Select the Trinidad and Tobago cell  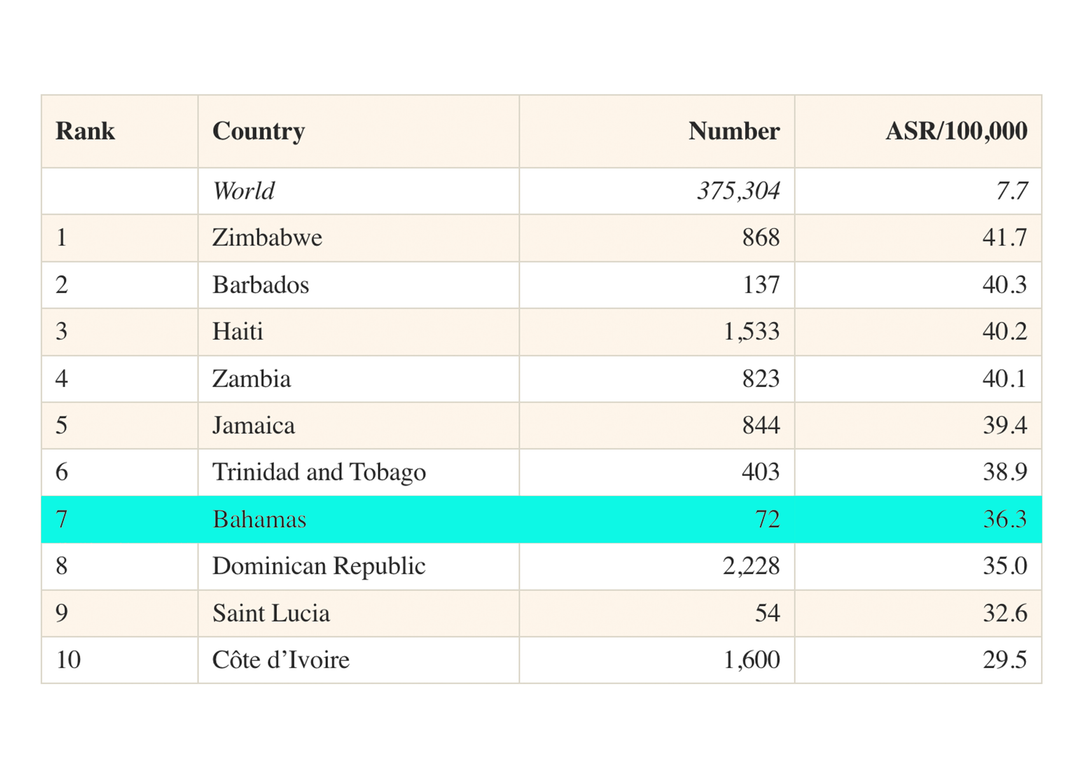point(318,473)
